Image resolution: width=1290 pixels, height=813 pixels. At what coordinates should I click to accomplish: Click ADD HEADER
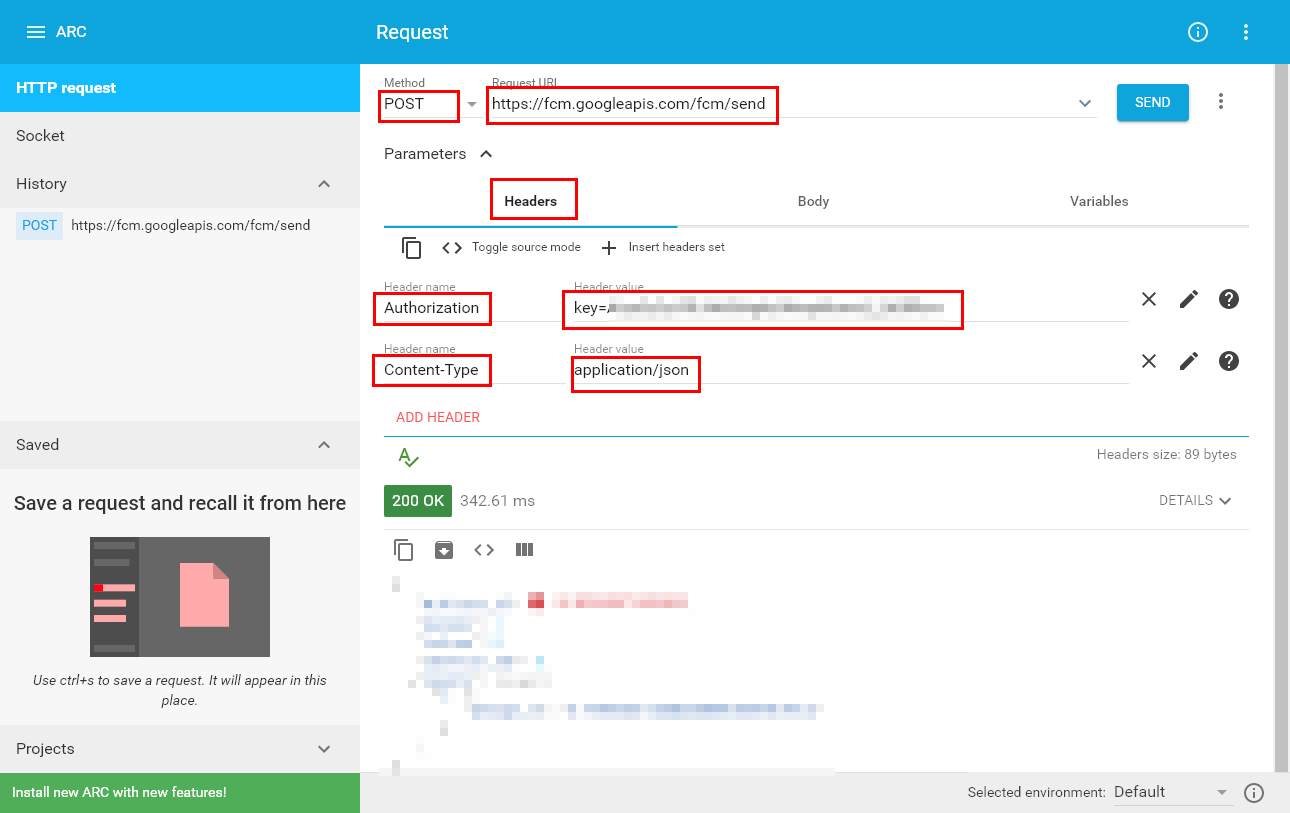[438, 417]
